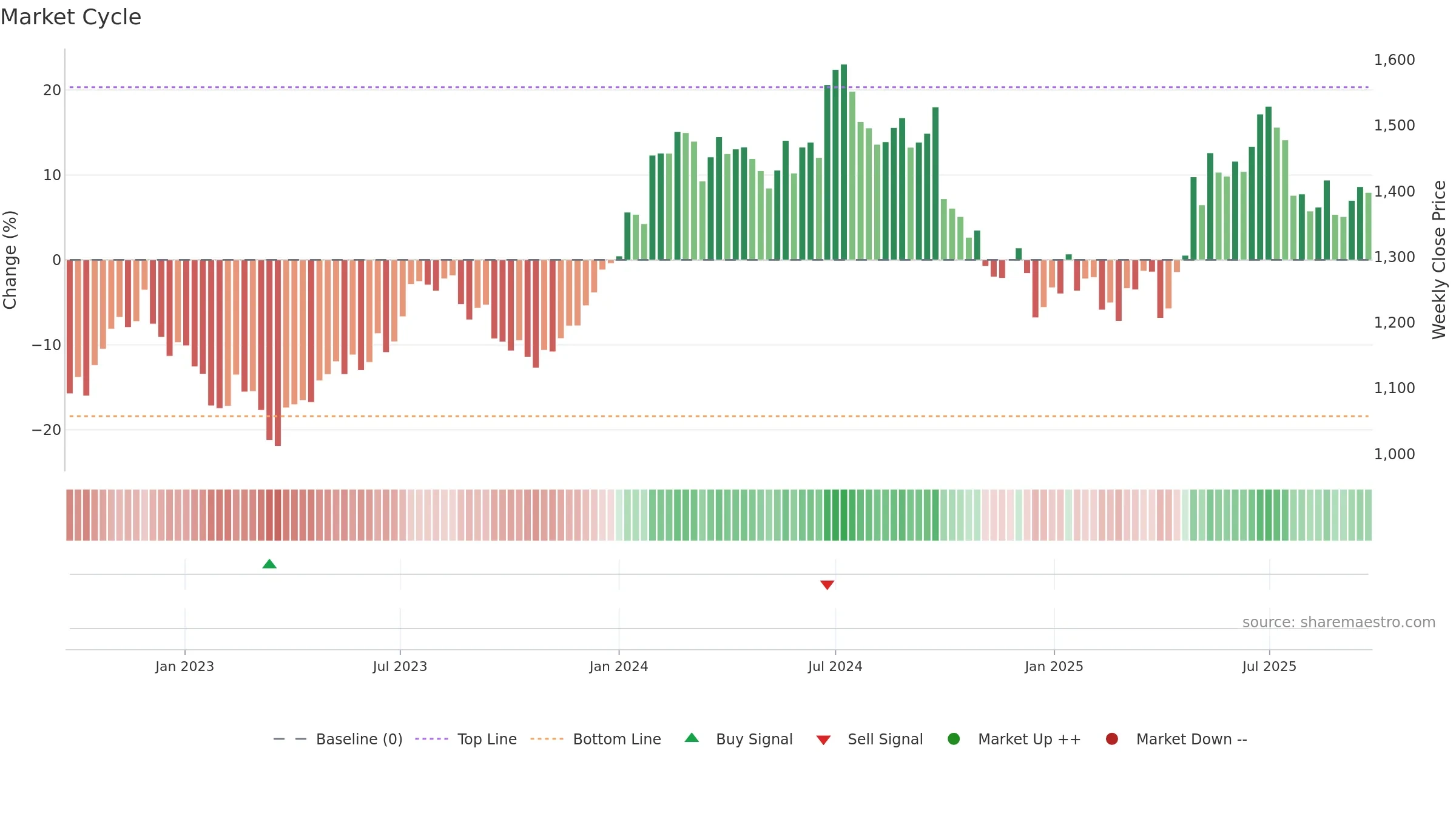Click the 1,000 price tick label
1456x819 pixels.
1394,454
